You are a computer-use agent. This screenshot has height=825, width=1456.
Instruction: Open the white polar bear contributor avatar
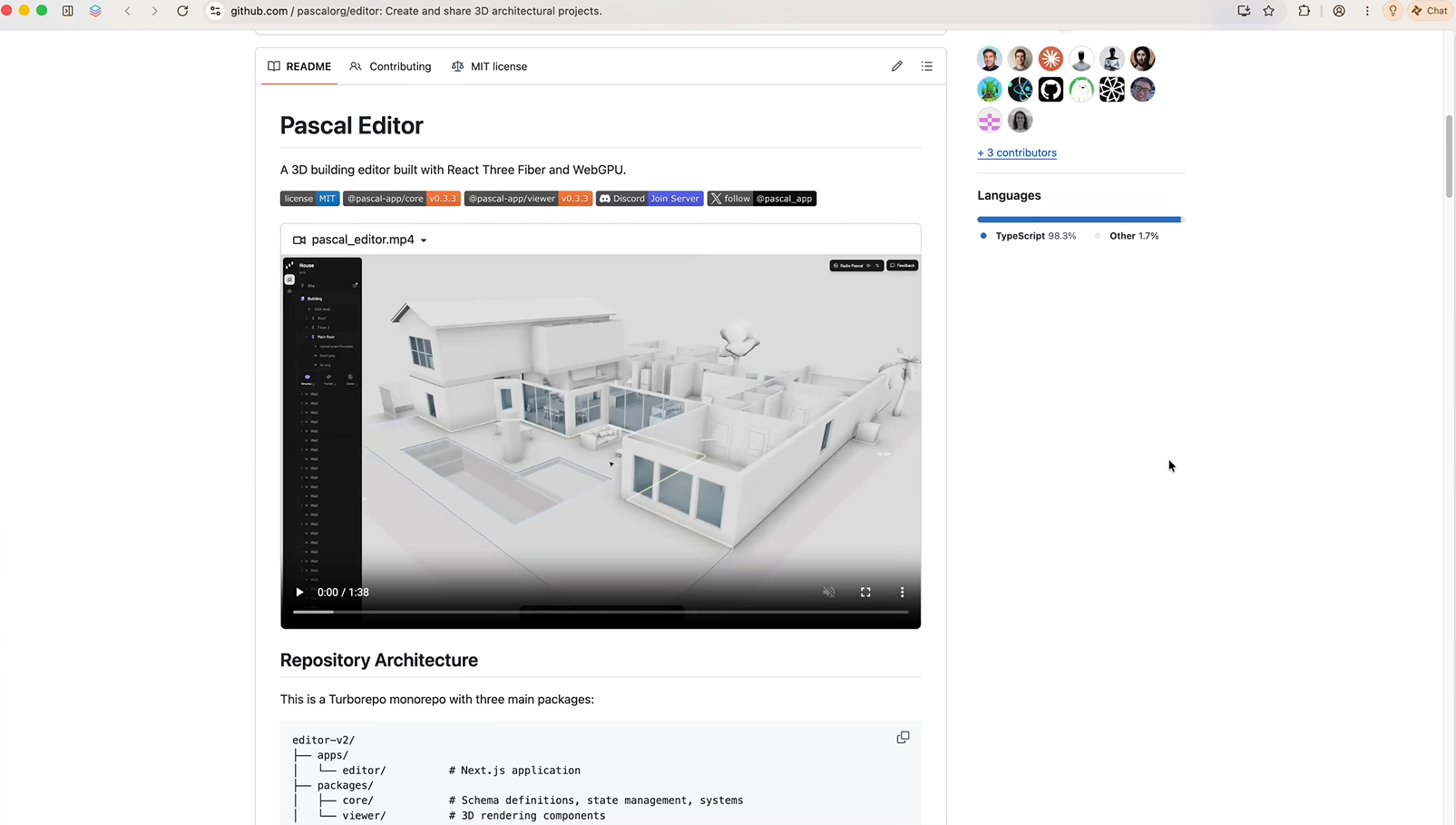(x=1081, y=90)
